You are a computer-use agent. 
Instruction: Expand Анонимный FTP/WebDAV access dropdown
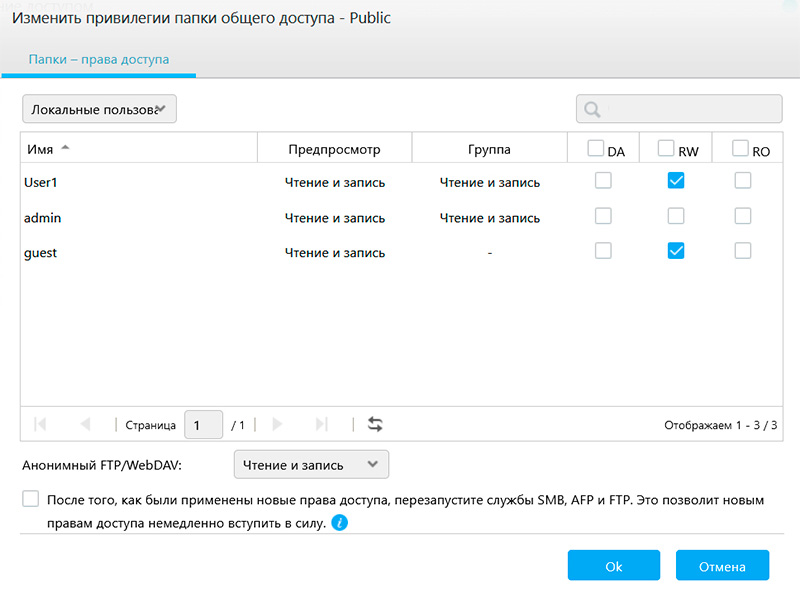(x=310, y=465)
